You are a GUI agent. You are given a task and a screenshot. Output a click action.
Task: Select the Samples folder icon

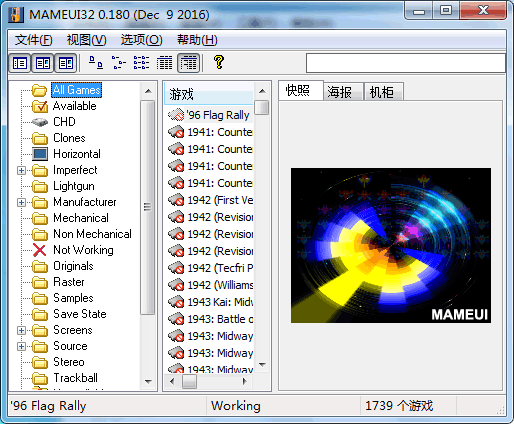click(x=40, y=298)
